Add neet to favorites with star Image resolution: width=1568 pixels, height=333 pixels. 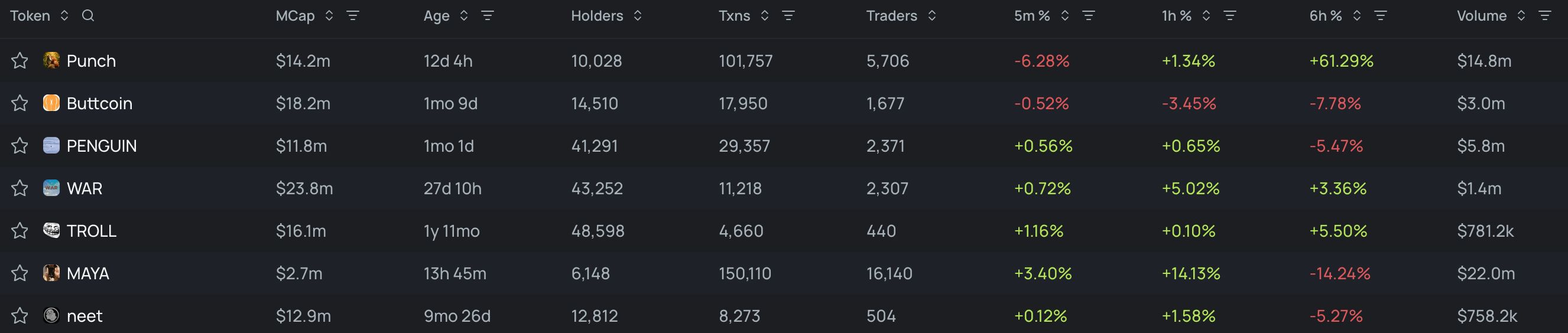[20, 316]
